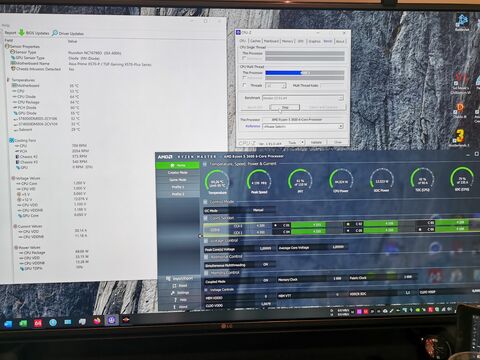Click Settings in Ryzen Master sidebar

[180, 293]
